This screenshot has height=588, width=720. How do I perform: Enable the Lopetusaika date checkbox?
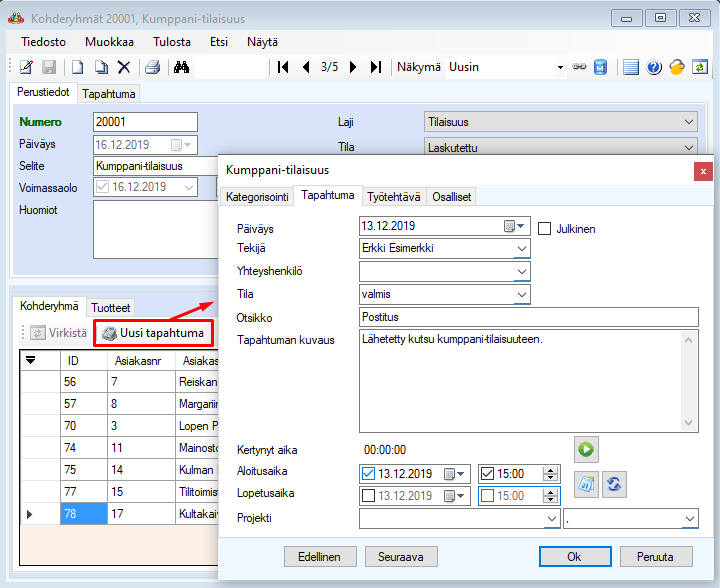click(x=368, y=496)
